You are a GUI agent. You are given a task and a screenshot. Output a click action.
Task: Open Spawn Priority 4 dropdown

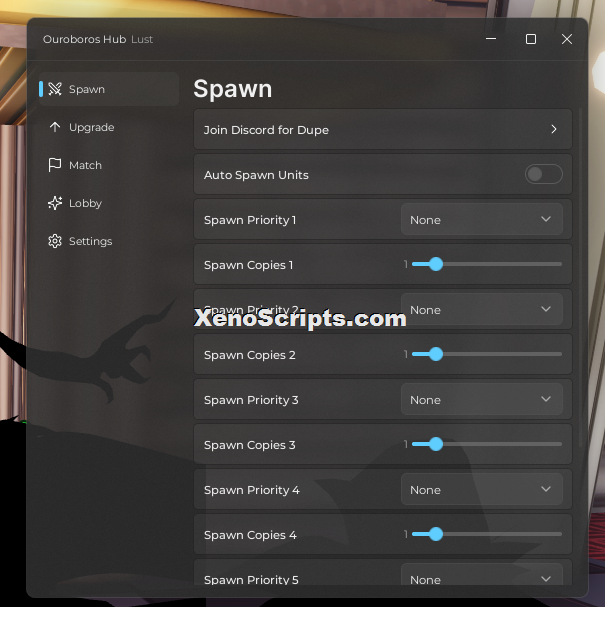(x=482, y=490)
